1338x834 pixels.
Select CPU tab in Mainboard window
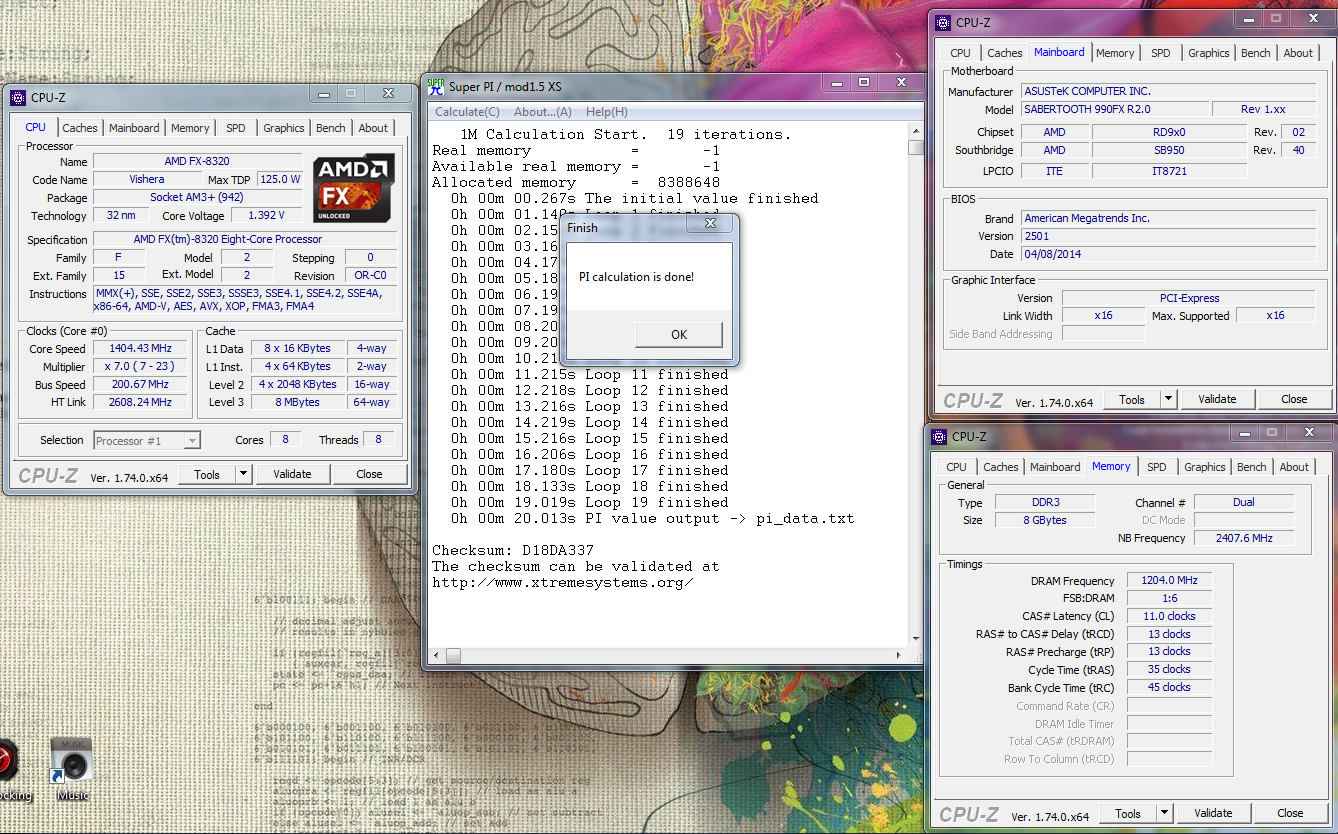(960, 53)
